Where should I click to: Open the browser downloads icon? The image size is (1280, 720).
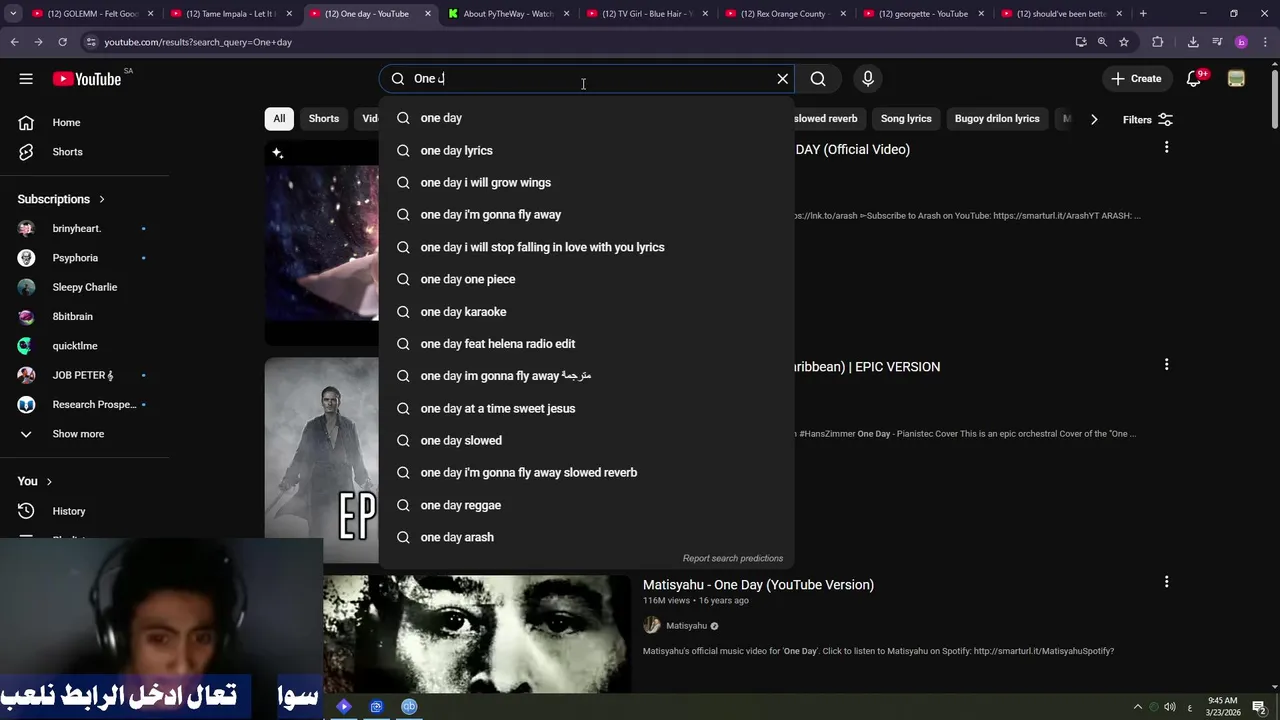[1193, 42]
